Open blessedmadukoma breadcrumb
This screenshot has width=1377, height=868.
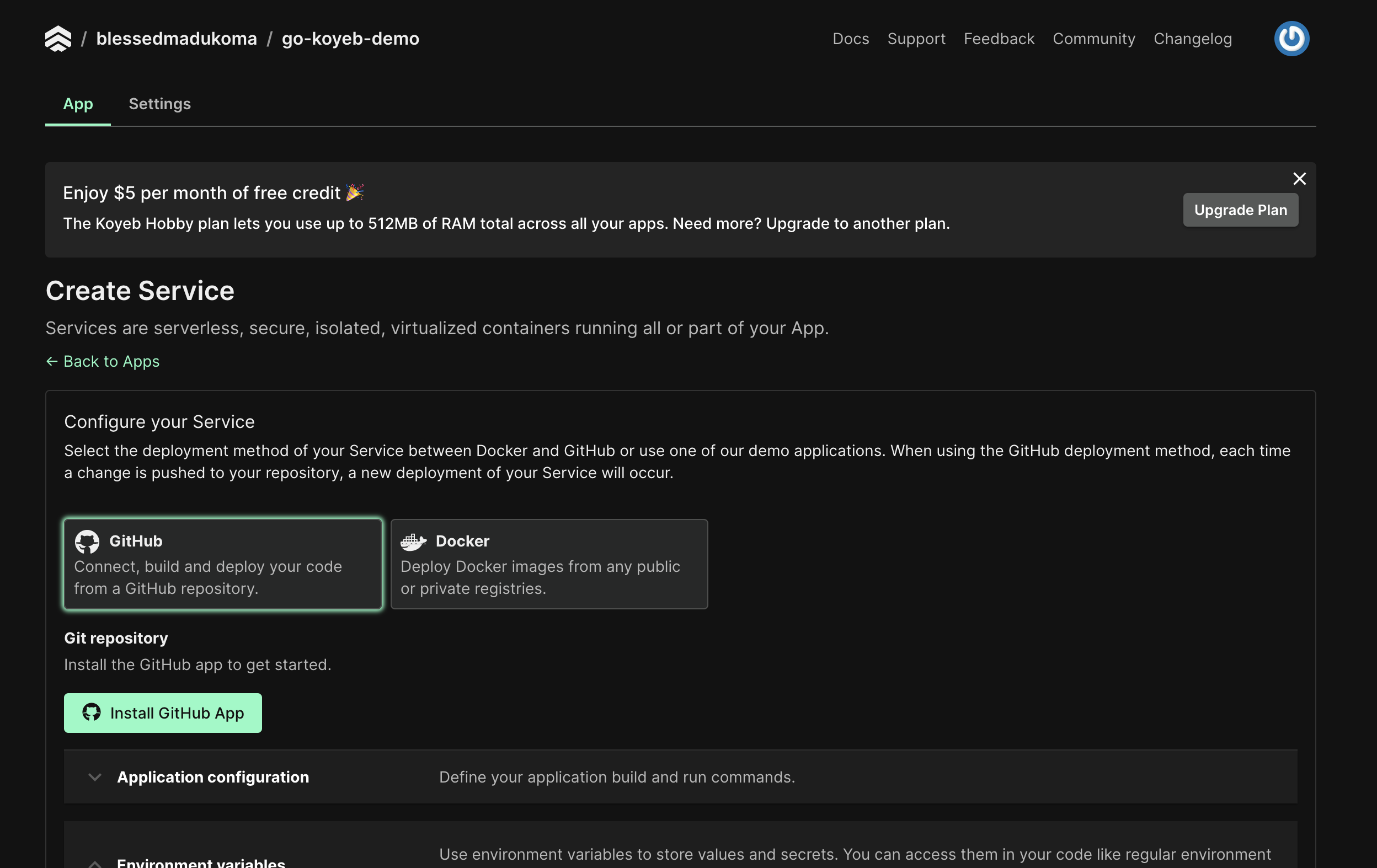[176, 39]
